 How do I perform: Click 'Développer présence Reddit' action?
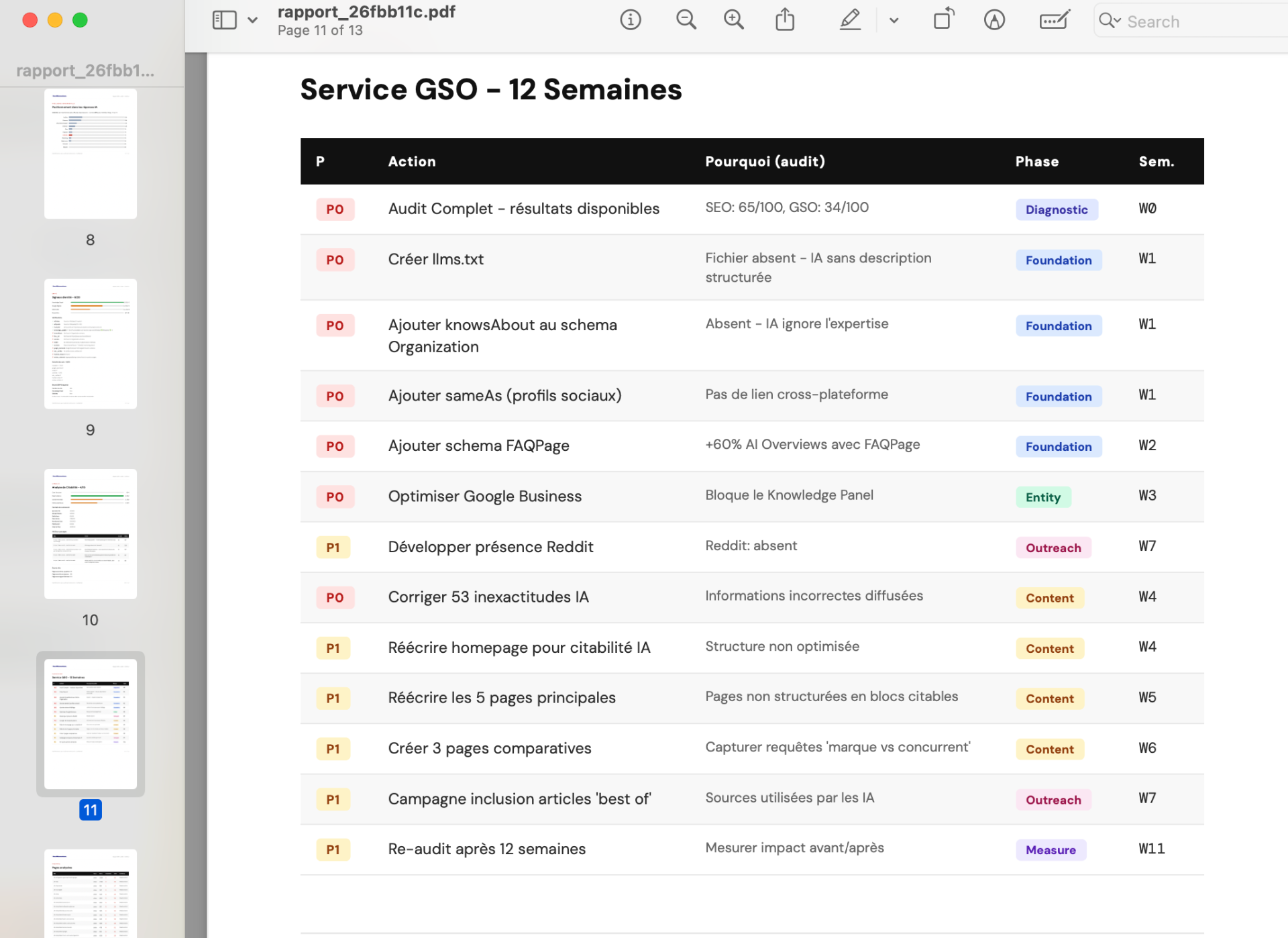[490, 547]
